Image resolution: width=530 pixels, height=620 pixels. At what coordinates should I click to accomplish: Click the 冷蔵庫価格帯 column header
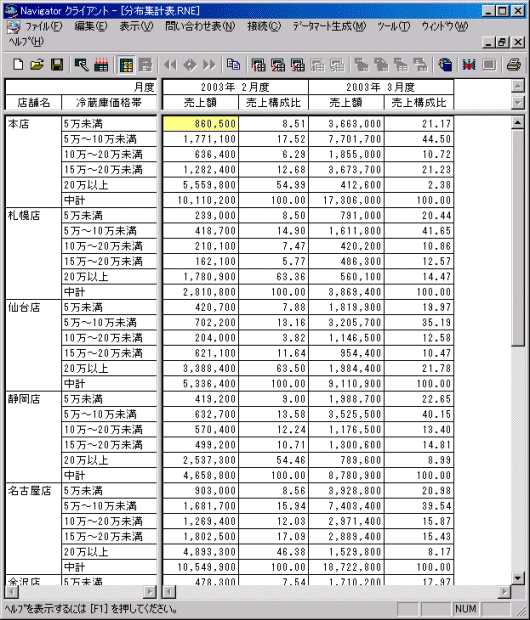coord(109,103)
